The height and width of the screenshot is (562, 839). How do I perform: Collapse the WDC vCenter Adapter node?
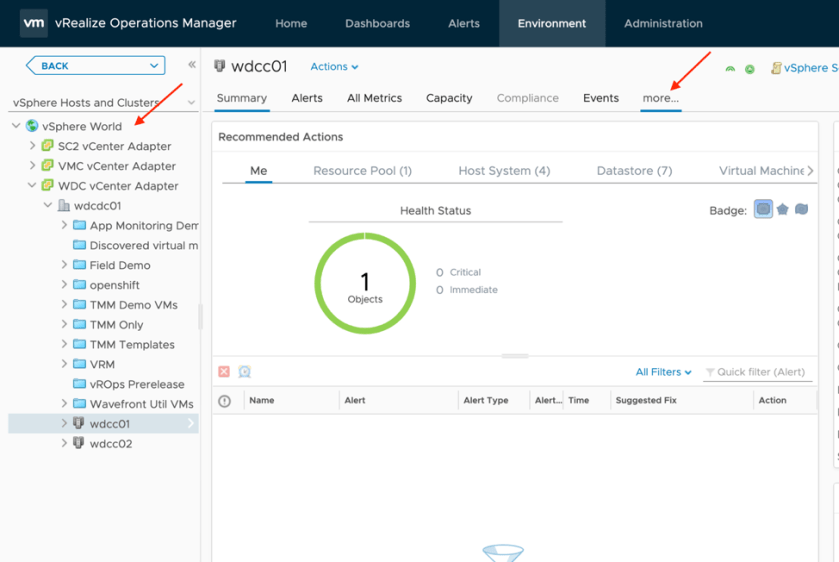[x=32, y=186]
